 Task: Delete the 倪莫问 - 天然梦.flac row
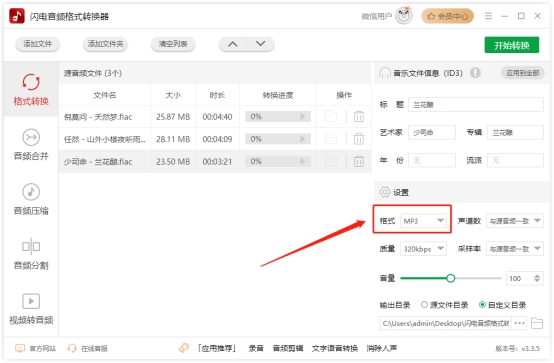359,116
